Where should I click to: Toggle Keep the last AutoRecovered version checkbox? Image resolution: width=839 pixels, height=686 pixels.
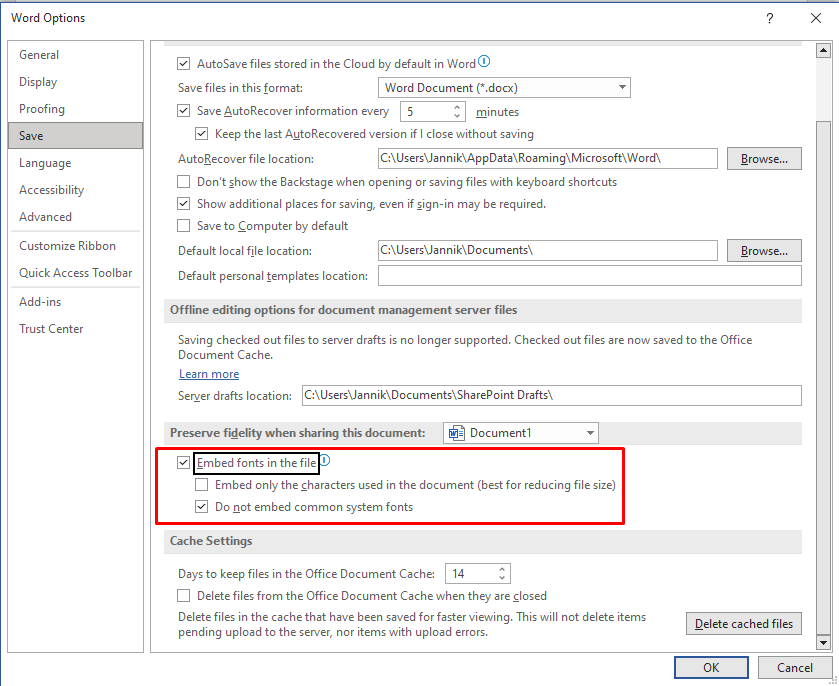[202, 134]
